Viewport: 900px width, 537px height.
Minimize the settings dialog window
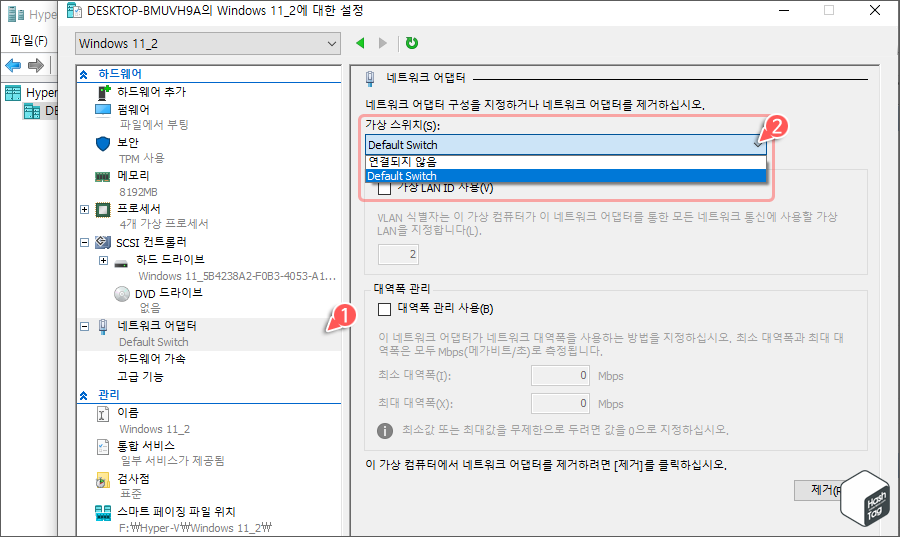(x=784, y=10)
